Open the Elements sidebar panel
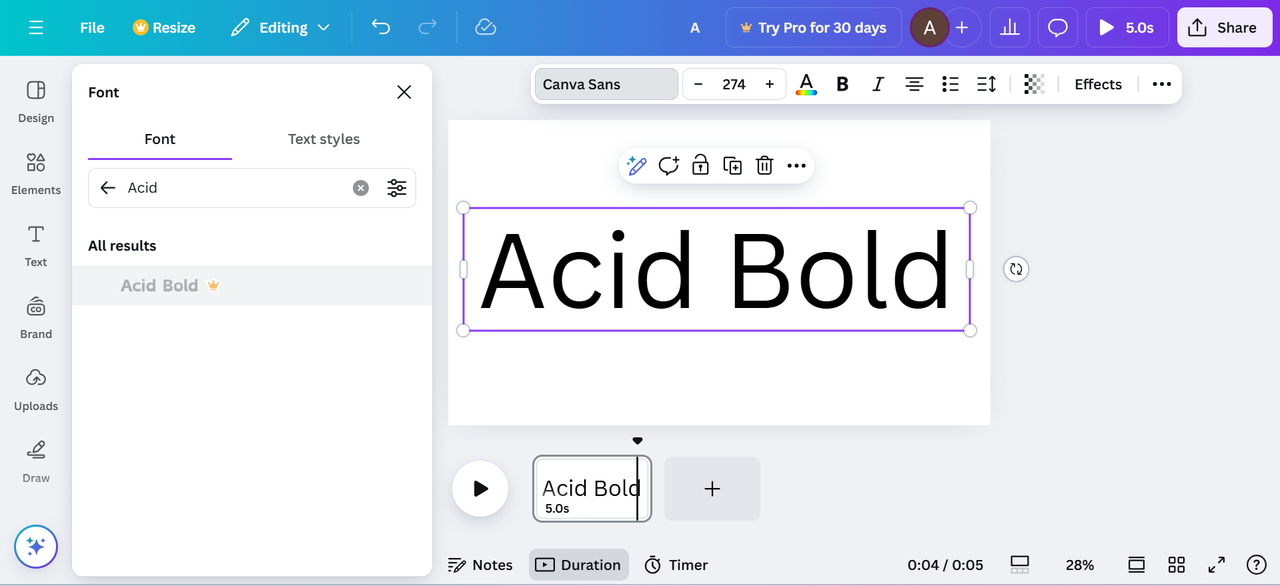The height and width of the screenshot is (586, 1280). [36, 173]
